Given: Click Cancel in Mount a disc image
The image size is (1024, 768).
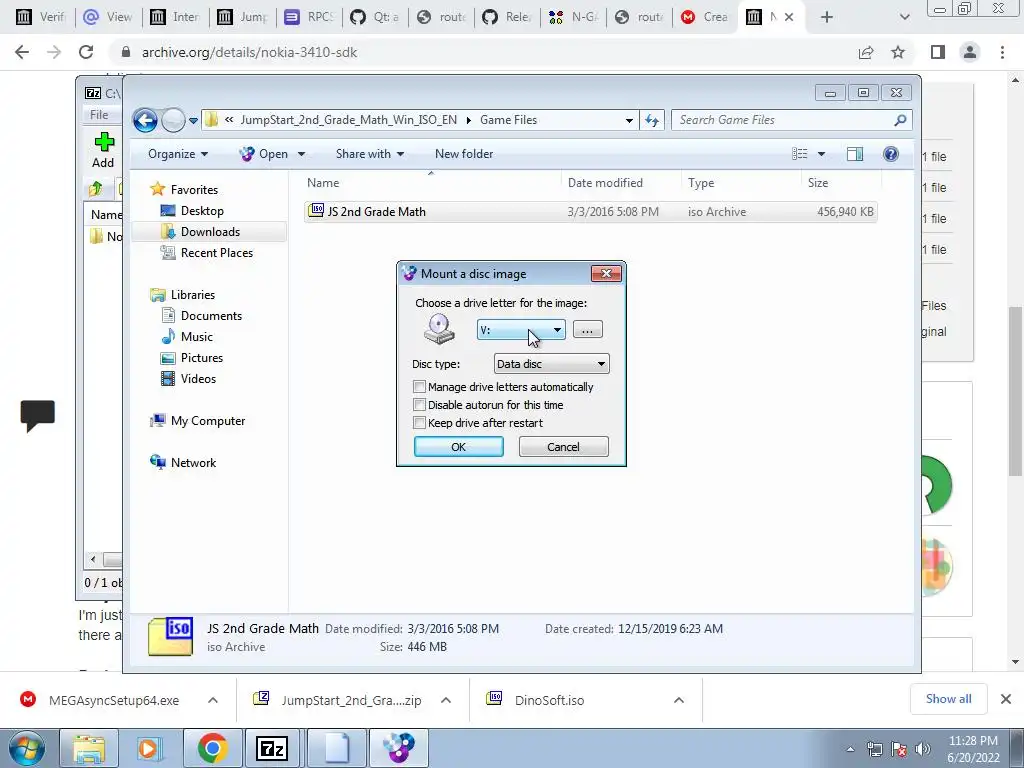Looking at the screenshot, I should tap(563, 447).
